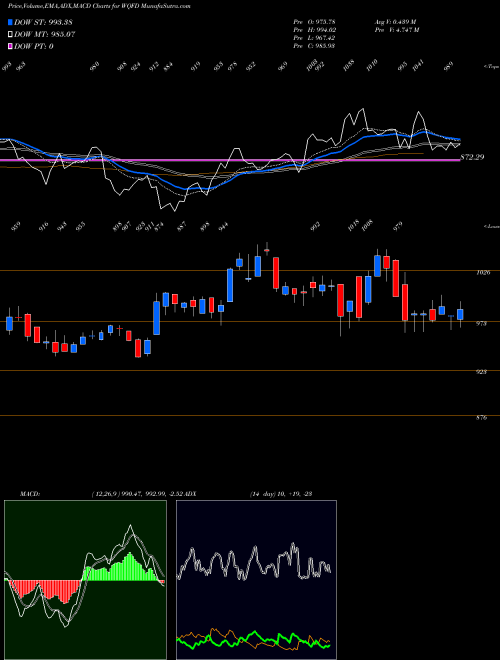
Task: Click the 'Pre O: 973.78' open value
Action: click(314, 21)
